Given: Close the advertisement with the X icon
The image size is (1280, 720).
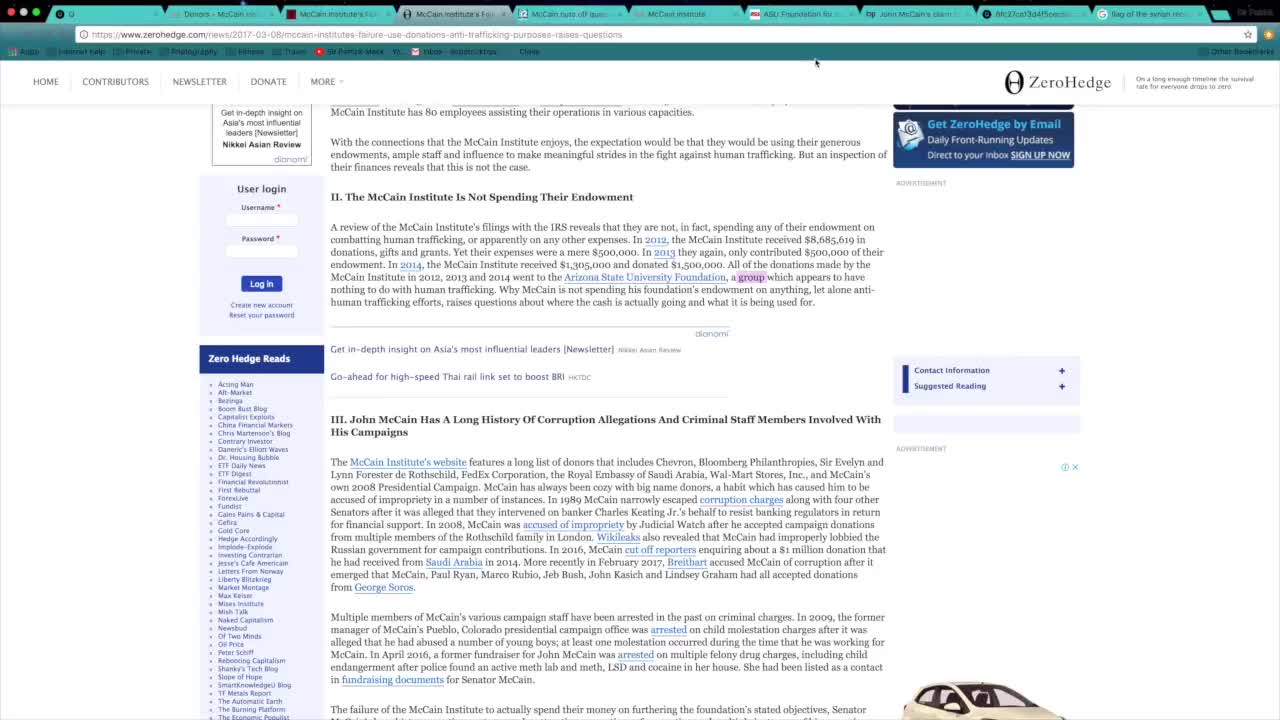Looking at the screenshot, I should tap(1075, 467).
